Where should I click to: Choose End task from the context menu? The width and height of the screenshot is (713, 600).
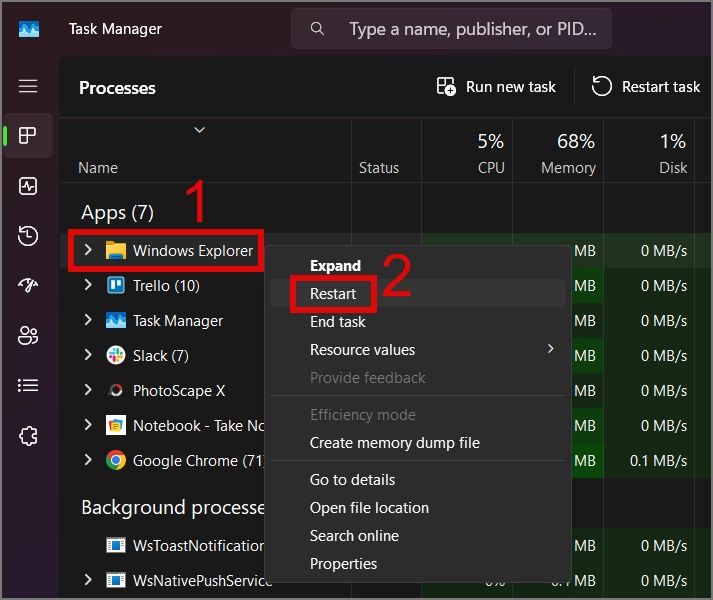tap(417, 322)
